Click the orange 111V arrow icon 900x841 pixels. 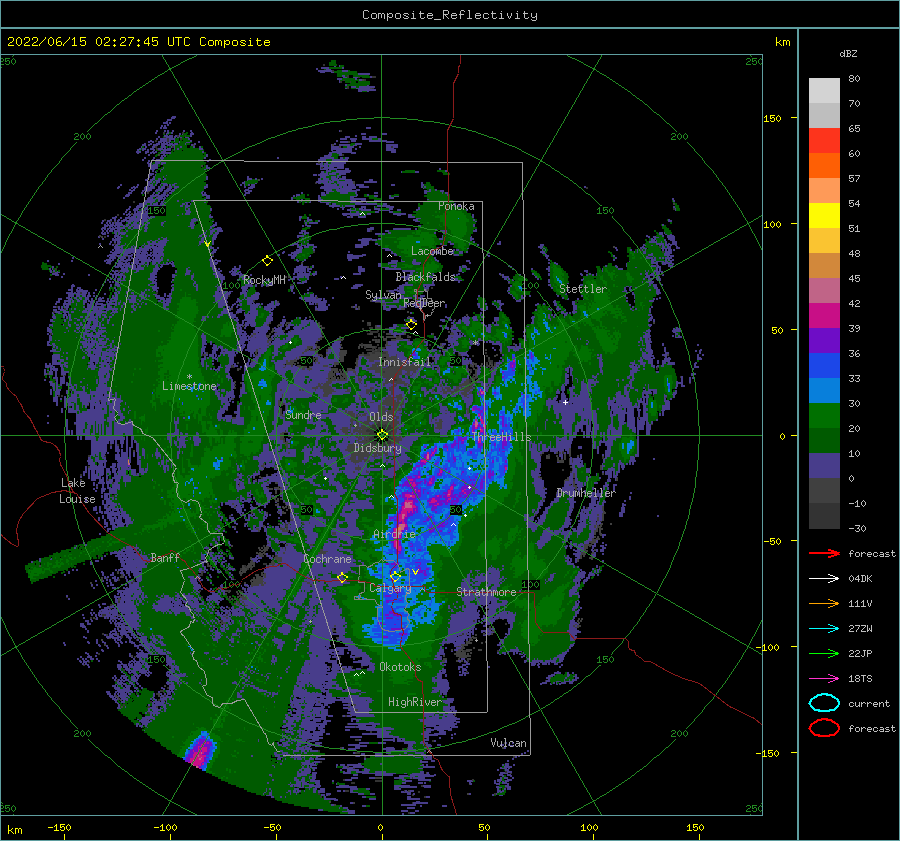824,603
